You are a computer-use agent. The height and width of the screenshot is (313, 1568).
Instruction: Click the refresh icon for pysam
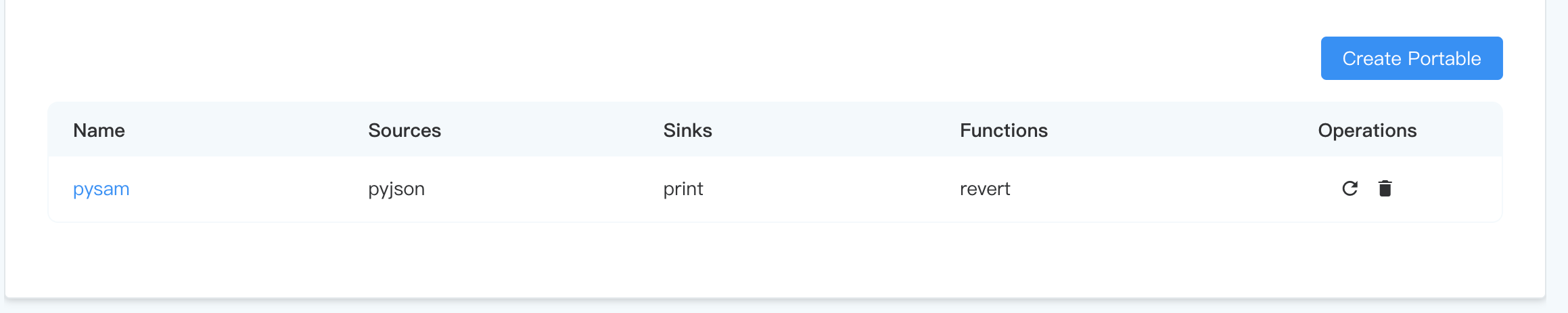pyautogui.click(x=1350, y=188)
